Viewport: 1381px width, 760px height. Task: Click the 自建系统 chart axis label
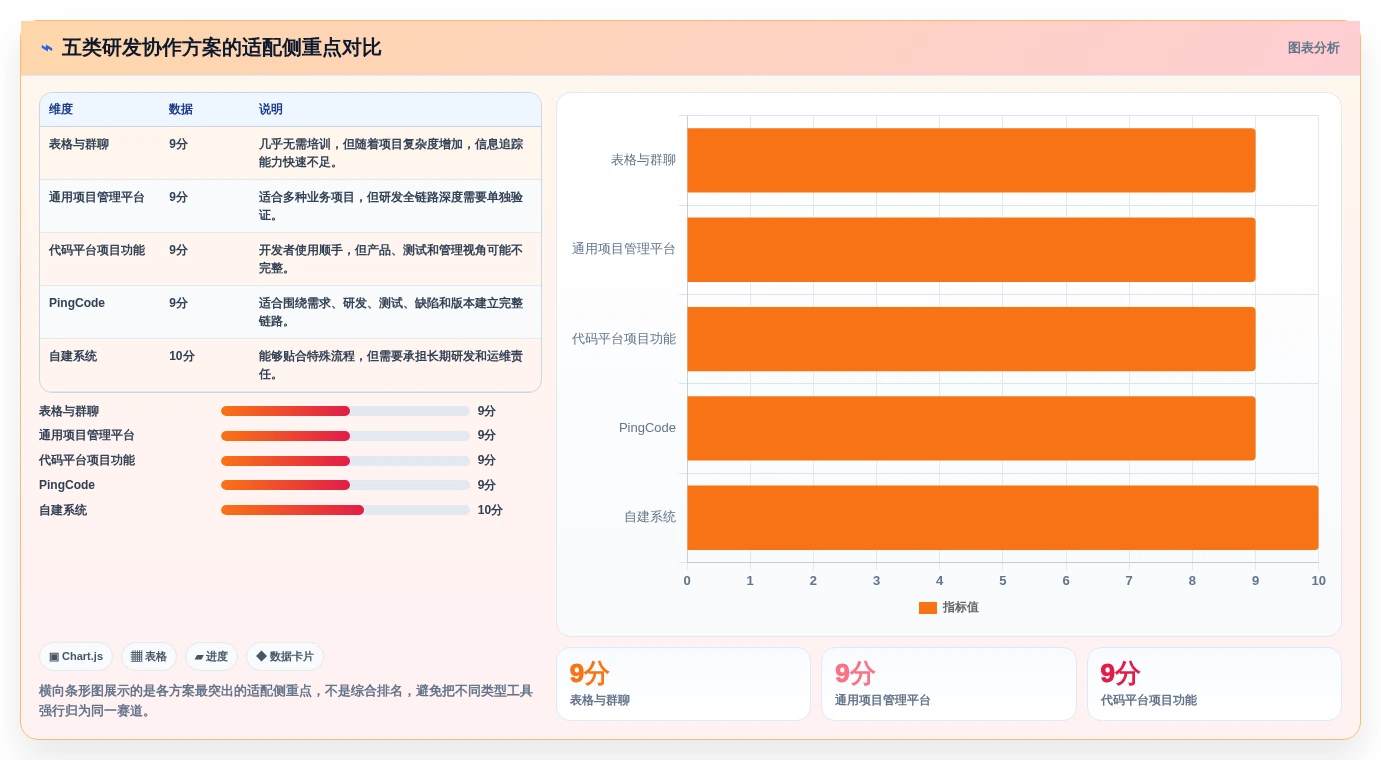click(x=650, y=517)
